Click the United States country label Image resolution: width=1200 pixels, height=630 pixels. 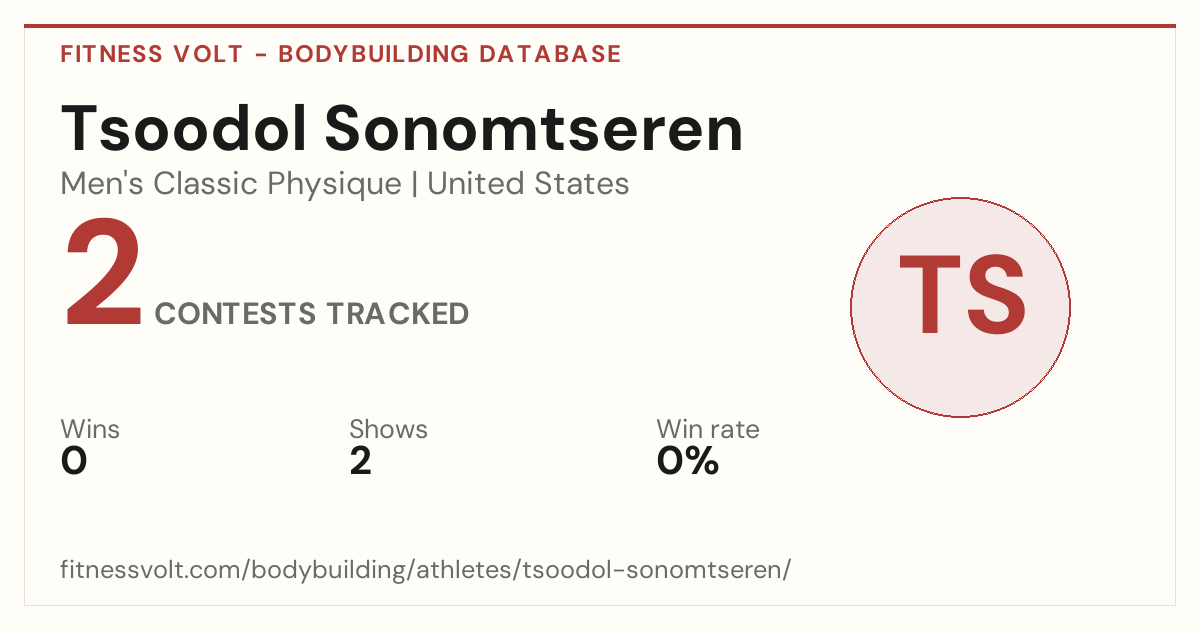(x=528, y=184)
